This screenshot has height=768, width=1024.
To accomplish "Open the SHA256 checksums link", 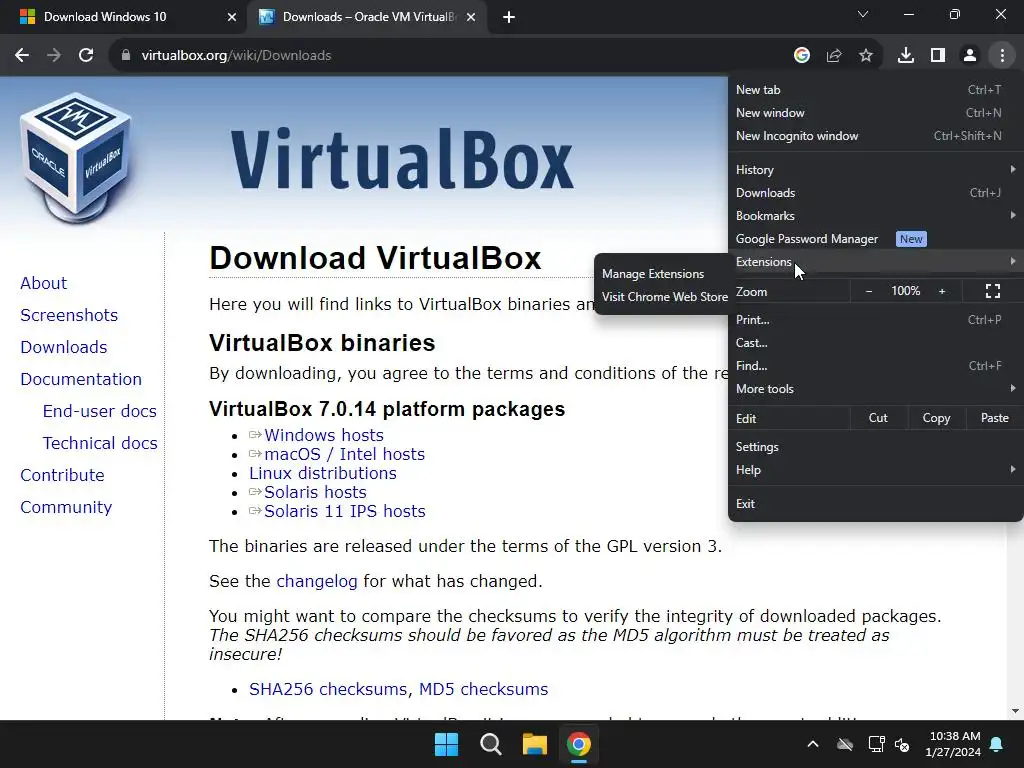I will click(x=328, y=689).
